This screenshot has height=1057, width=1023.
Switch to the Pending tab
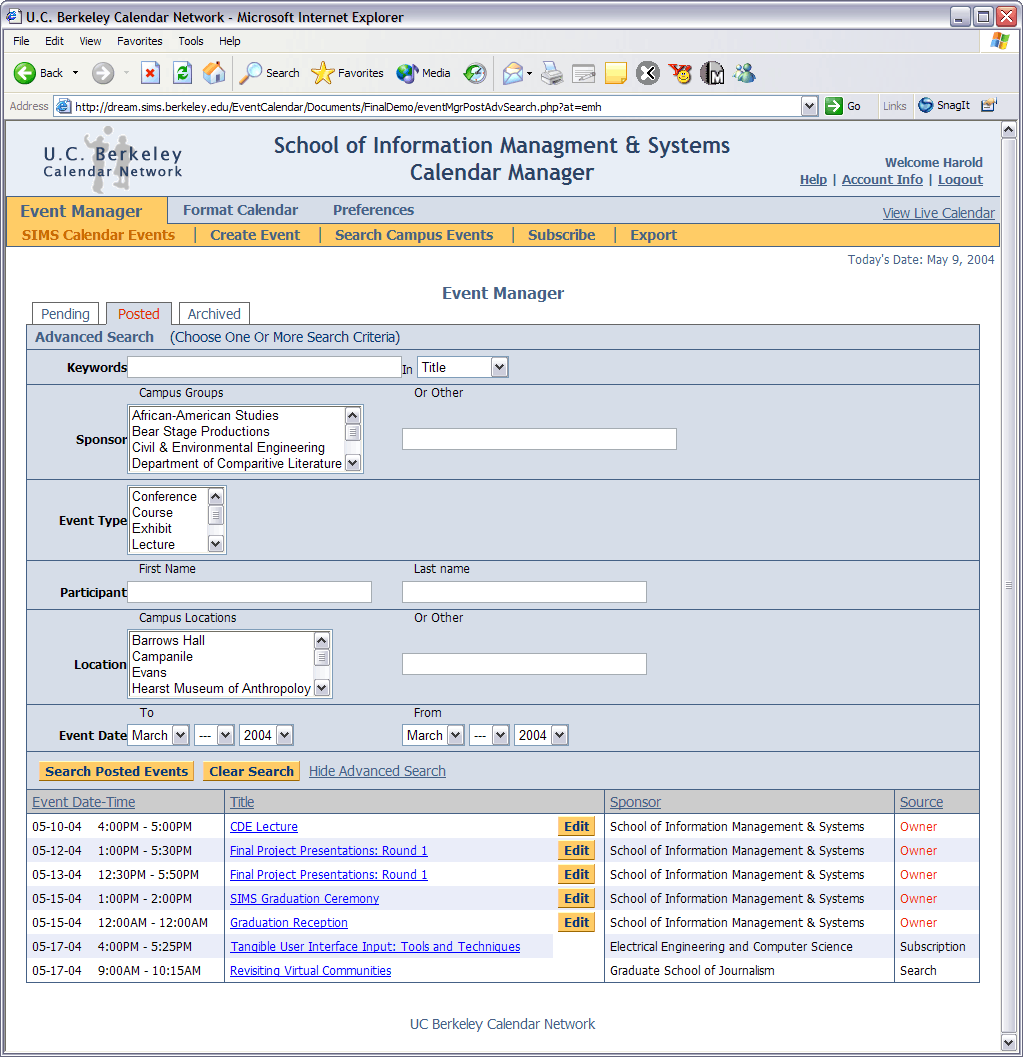click(65, 314)
